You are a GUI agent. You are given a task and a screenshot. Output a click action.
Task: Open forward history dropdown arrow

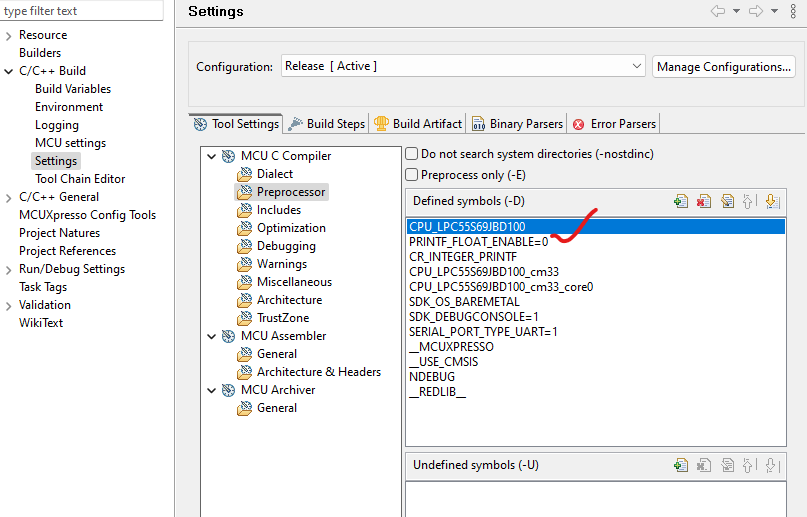click(x=774, y=11)
